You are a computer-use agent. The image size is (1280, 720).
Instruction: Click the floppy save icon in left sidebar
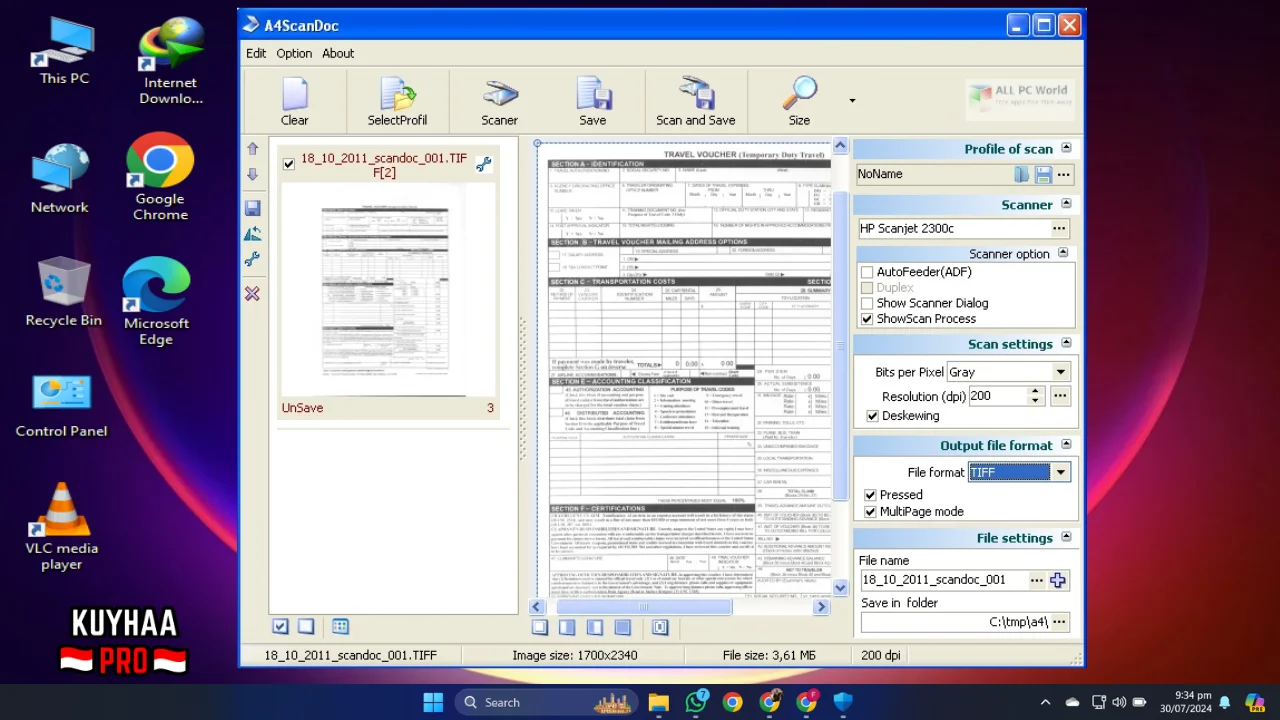click(252, 208)
